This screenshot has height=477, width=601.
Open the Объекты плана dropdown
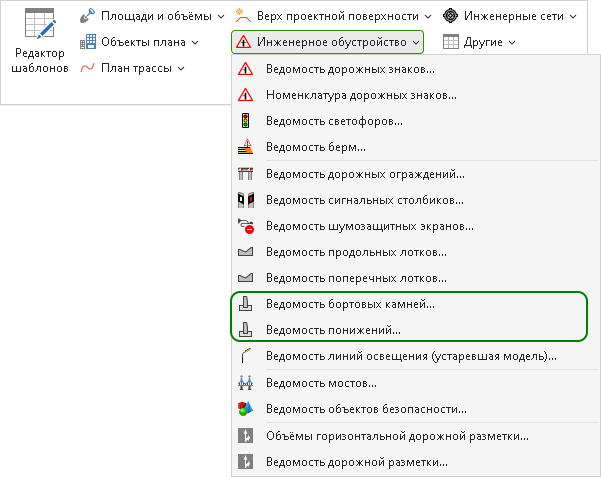139,42
